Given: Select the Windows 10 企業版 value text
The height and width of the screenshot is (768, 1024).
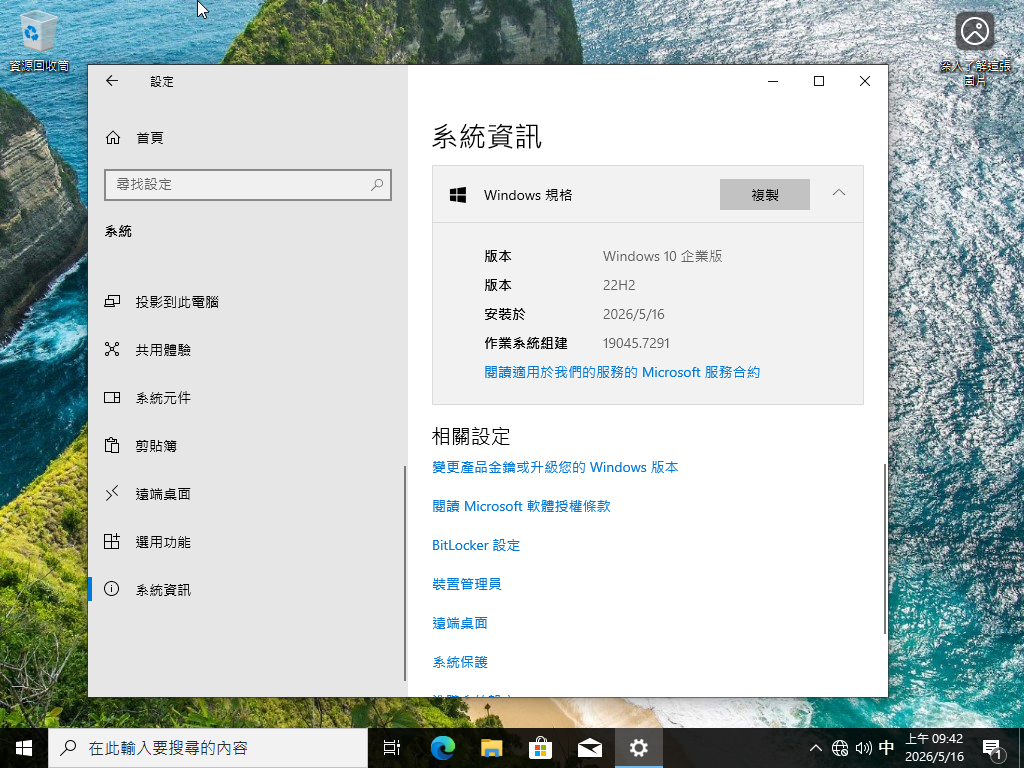Looking at the screenshot, I should (x=662, y=256).
